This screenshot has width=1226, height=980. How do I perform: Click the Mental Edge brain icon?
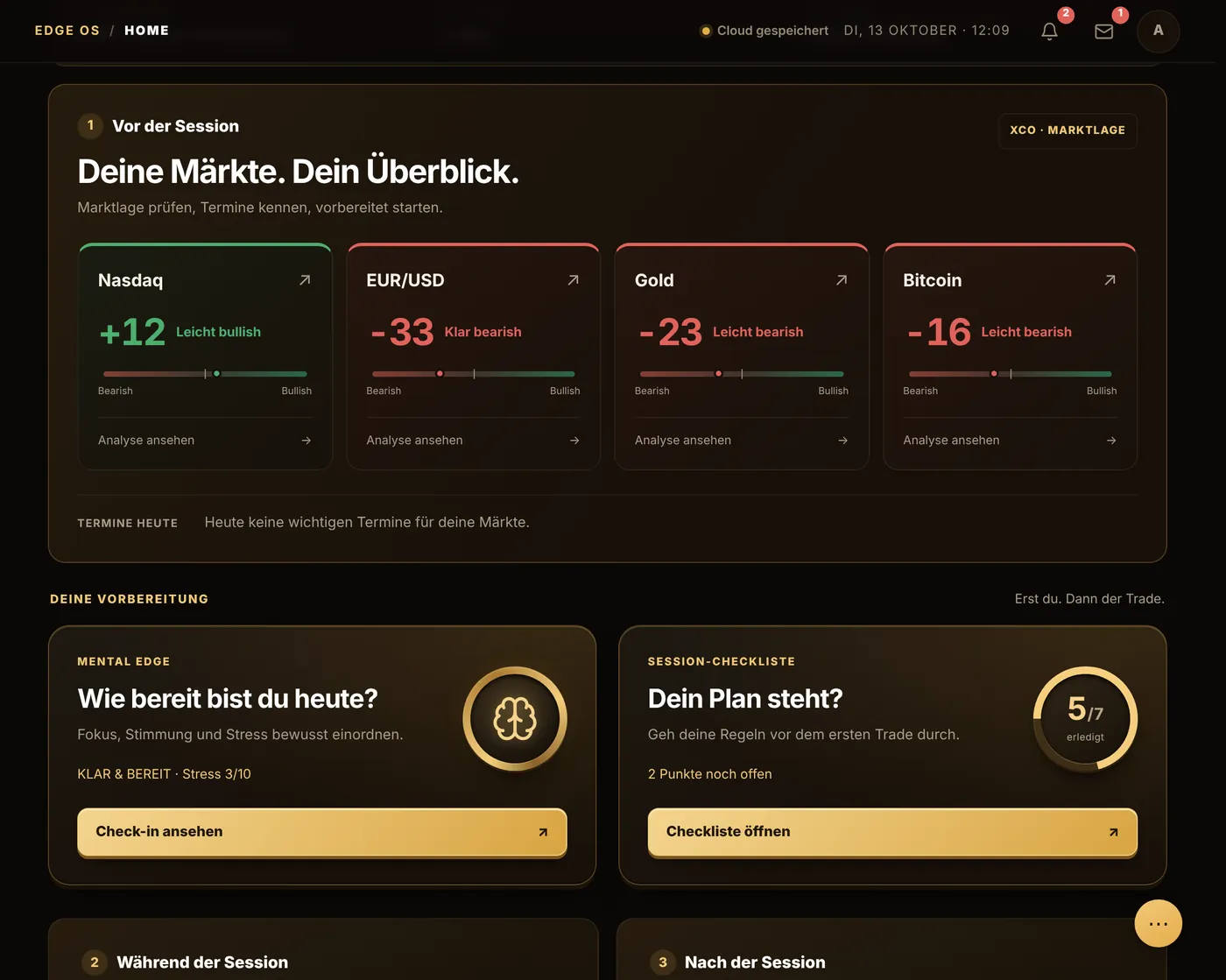pos(515,719)
